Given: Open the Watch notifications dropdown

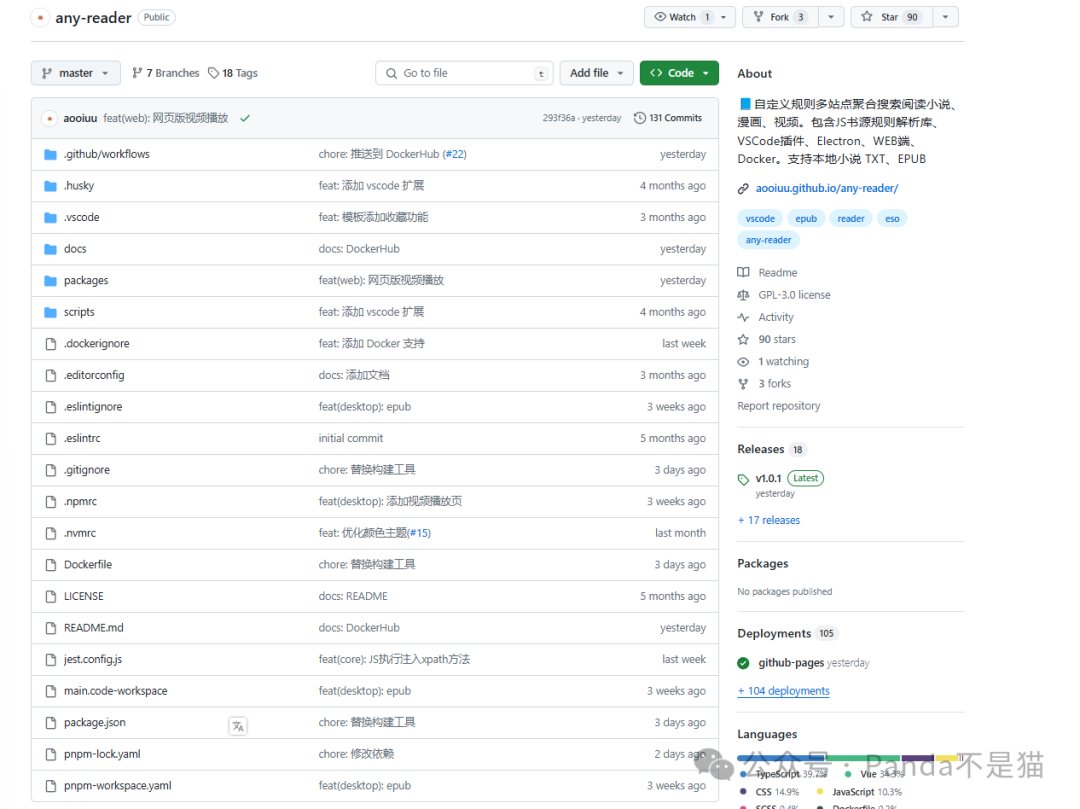Looking at the screenshot, I should [x=689, y=17].
